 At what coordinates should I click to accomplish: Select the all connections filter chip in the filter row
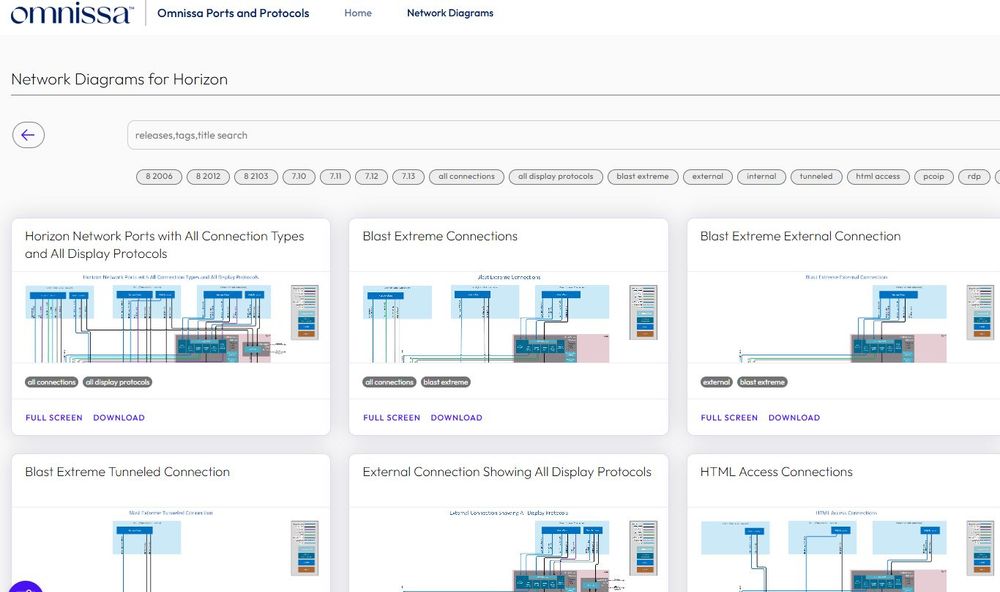467,177
